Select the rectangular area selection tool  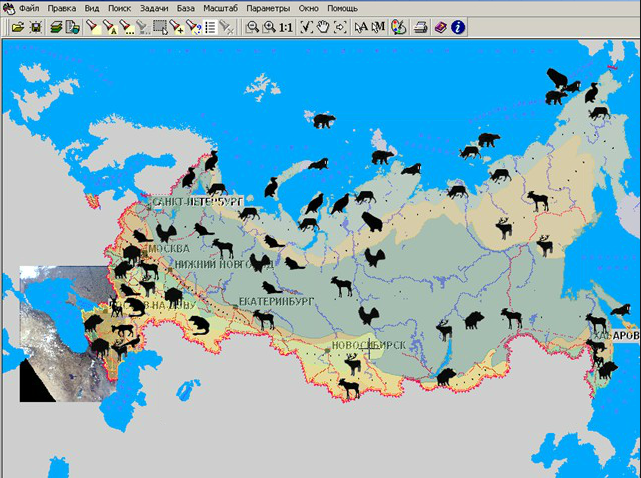click(x=159, y=28)
